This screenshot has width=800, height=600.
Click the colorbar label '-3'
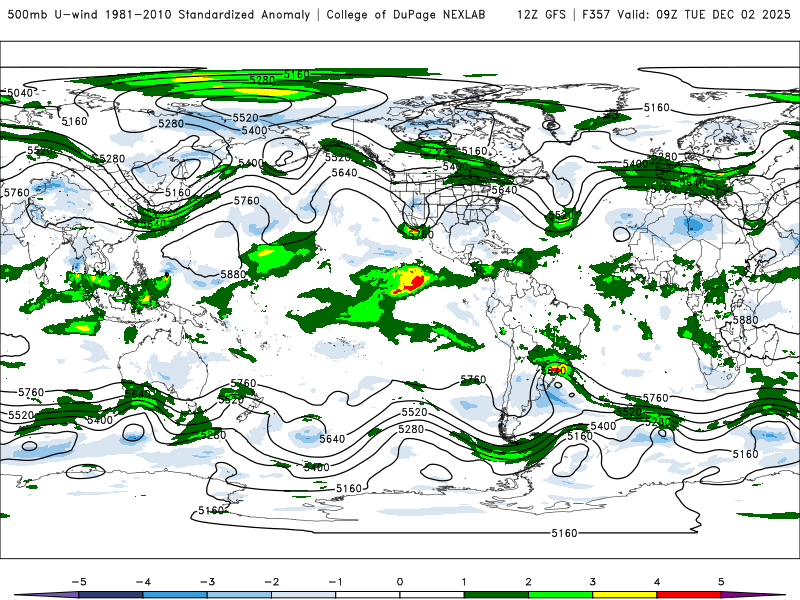[x=207, y=582]
